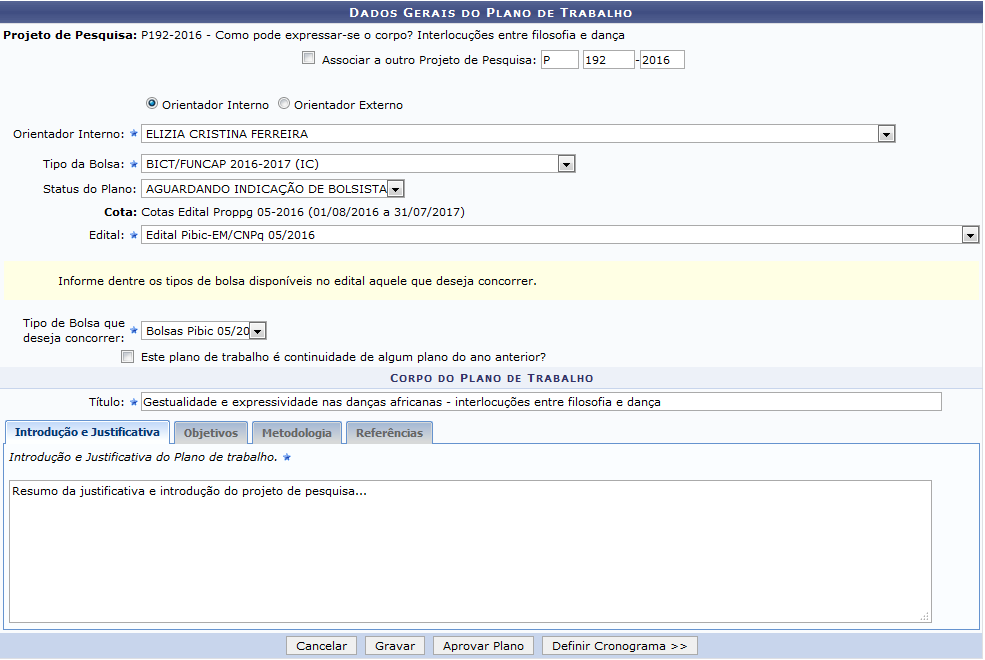Expand the Tipo da Bolsa dropdown
Viewport: 985px width, 660px height.
click(x=566, y=164)
